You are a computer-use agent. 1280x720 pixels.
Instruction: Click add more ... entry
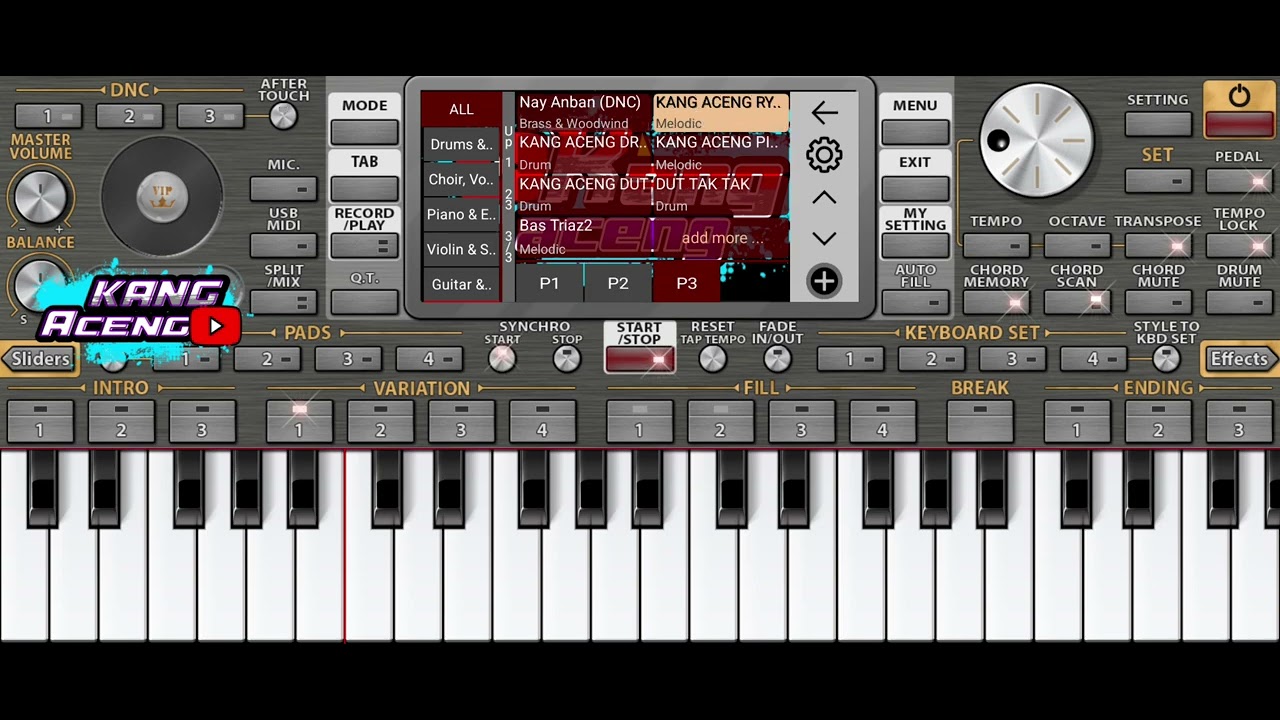tap(721, 238)
